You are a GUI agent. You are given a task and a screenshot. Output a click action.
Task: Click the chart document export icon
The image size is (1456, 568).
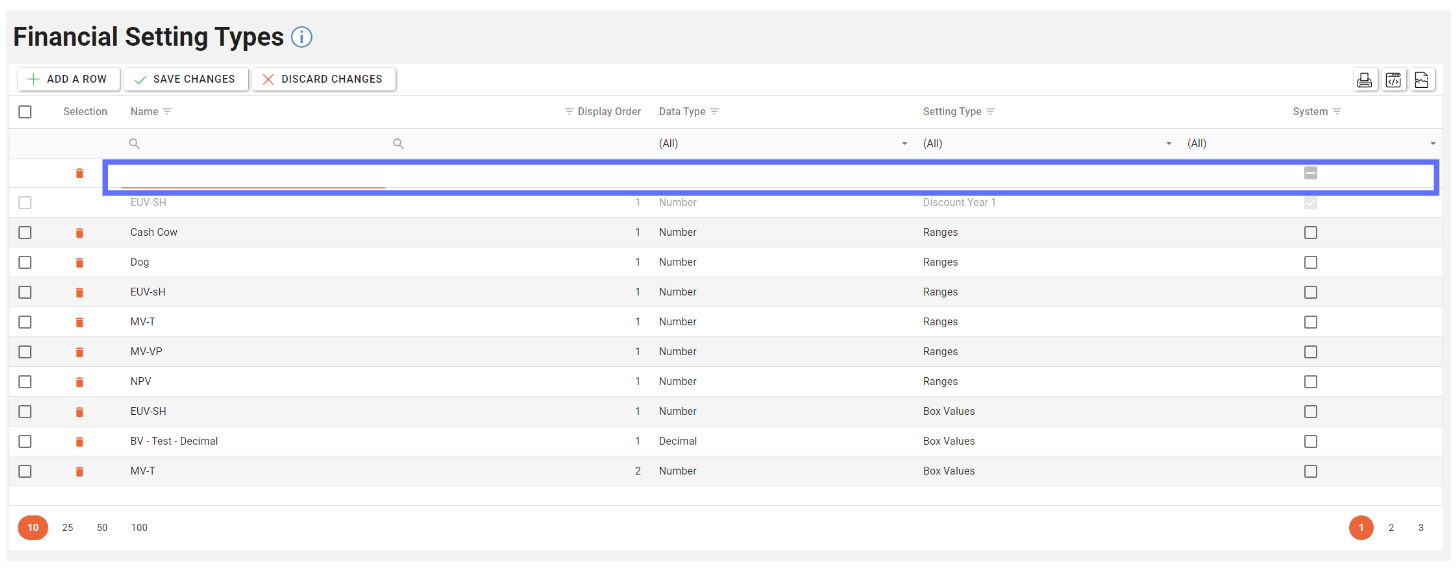1423,80
